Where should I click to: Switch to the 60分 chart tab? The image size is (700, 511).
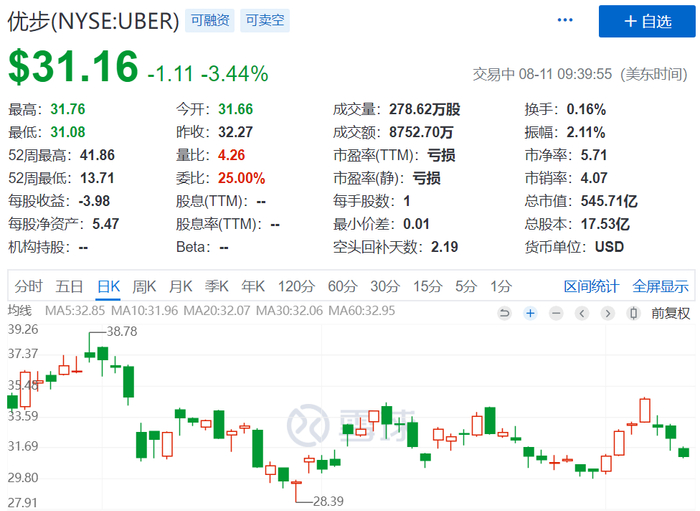click(342, 286)
